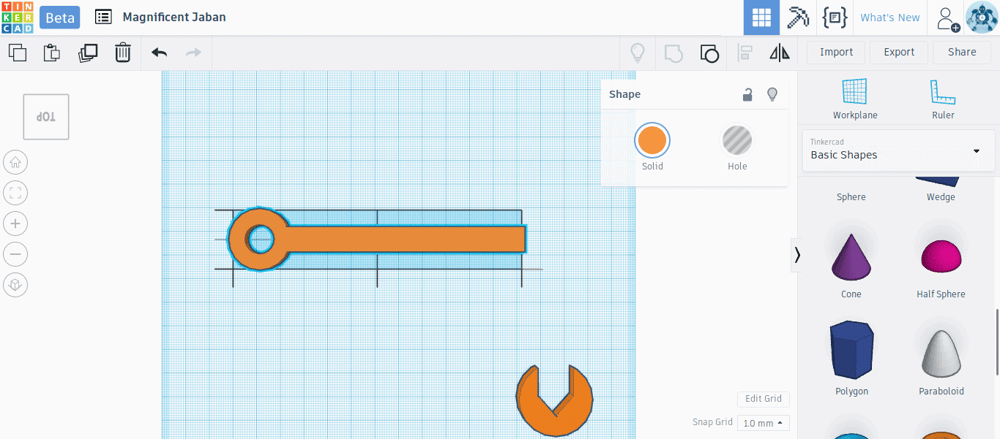The width and height of the screenshot is (1000, 439).
Task: Open the designs list menu icon
Action: point(103,17)
